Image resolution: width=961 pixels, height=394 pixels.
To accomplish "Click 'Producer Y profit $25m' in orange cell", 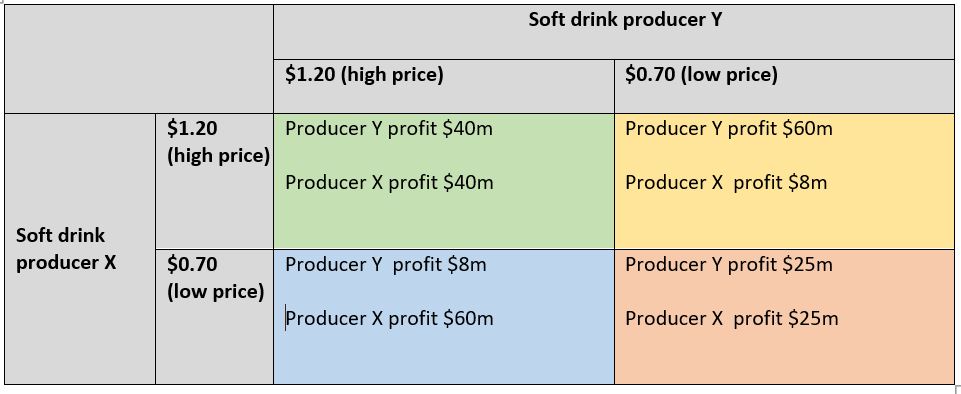I will (729, 265).
